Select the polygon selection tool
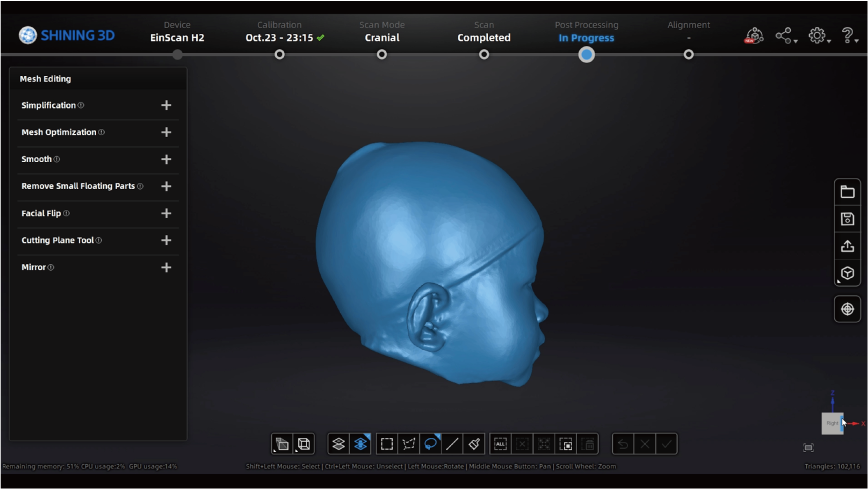This screenshot has height=489, width=868. tap(409, 444)
